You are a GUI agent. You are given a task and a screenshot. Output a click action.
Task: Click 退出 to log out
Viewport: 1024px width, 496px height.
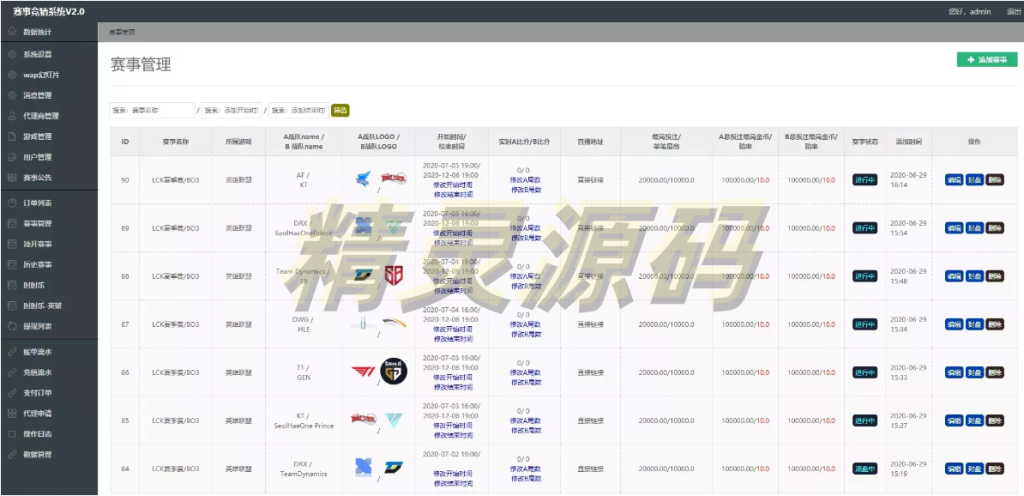pyautogui.click(x=1013, y=12)
